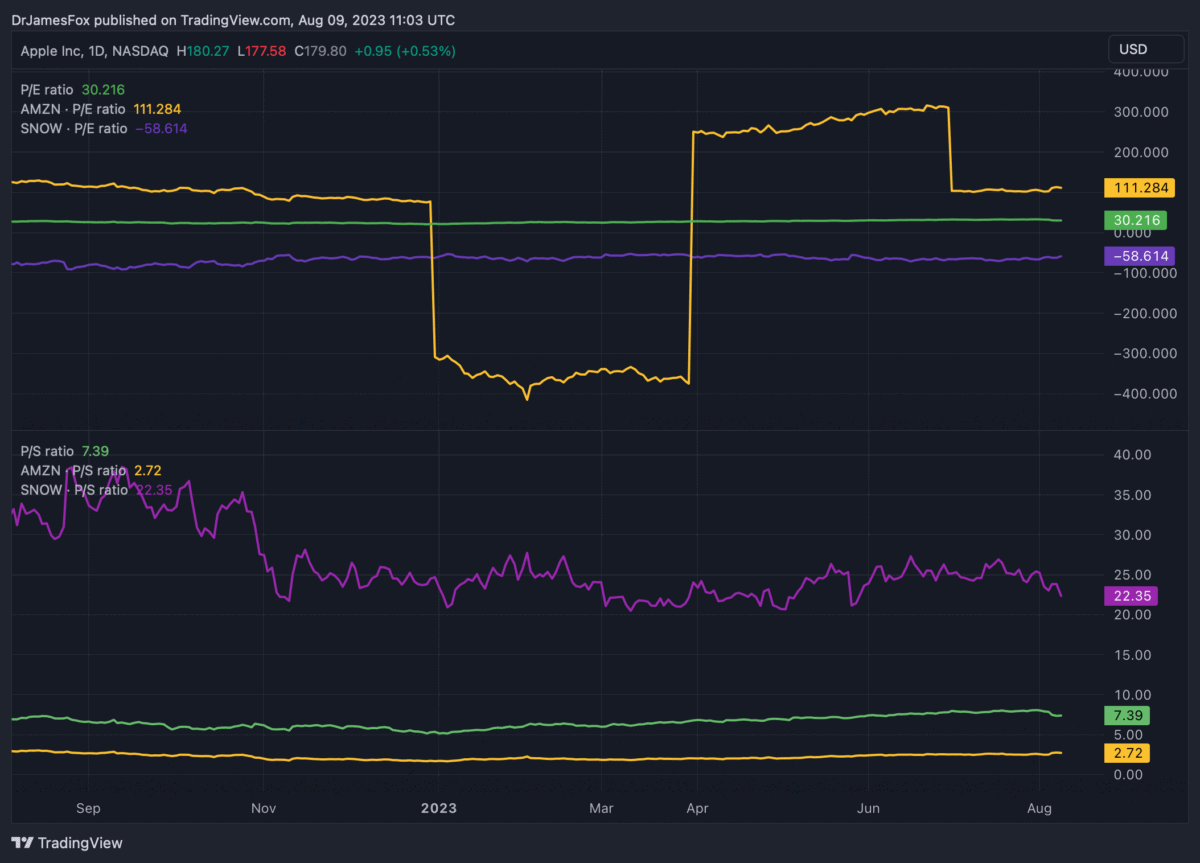Click the yellow 2.72 price tag
This screenshot has width=1200, height=863.
coord(1126,751)
